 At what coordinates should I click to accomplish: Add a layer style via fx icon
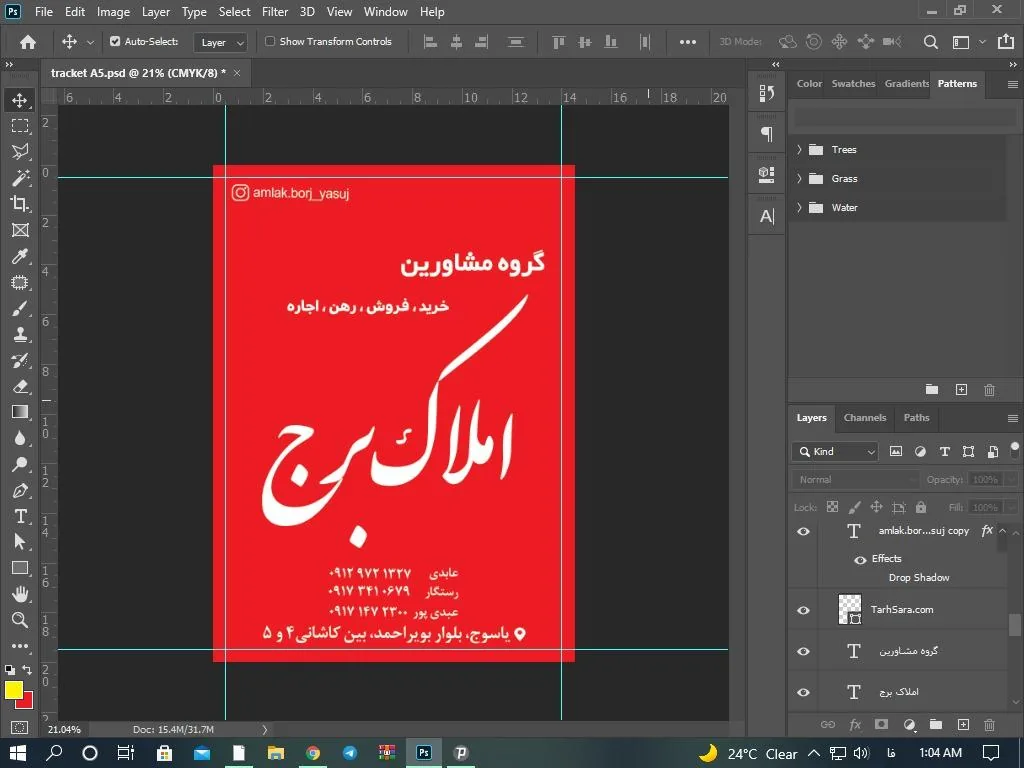click(855, 724)
